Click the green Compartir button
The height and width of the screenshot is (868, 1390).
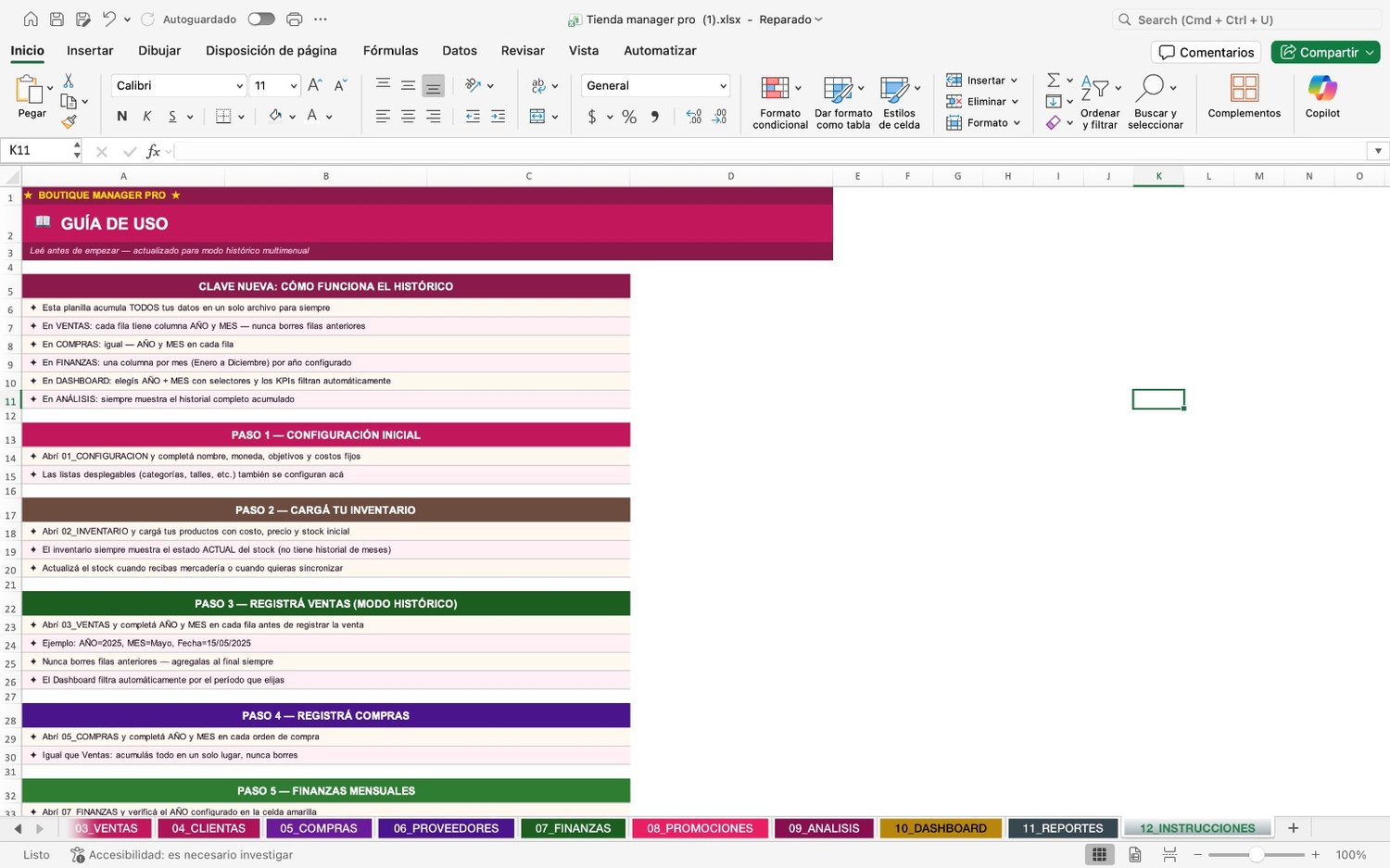pyautogui.click(x=1325, y=52)
